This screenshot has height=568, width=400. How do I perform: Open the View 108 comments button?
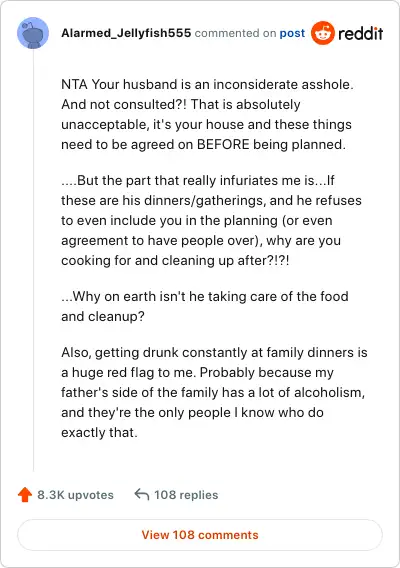pyautogui.click(x=200, y=535)
